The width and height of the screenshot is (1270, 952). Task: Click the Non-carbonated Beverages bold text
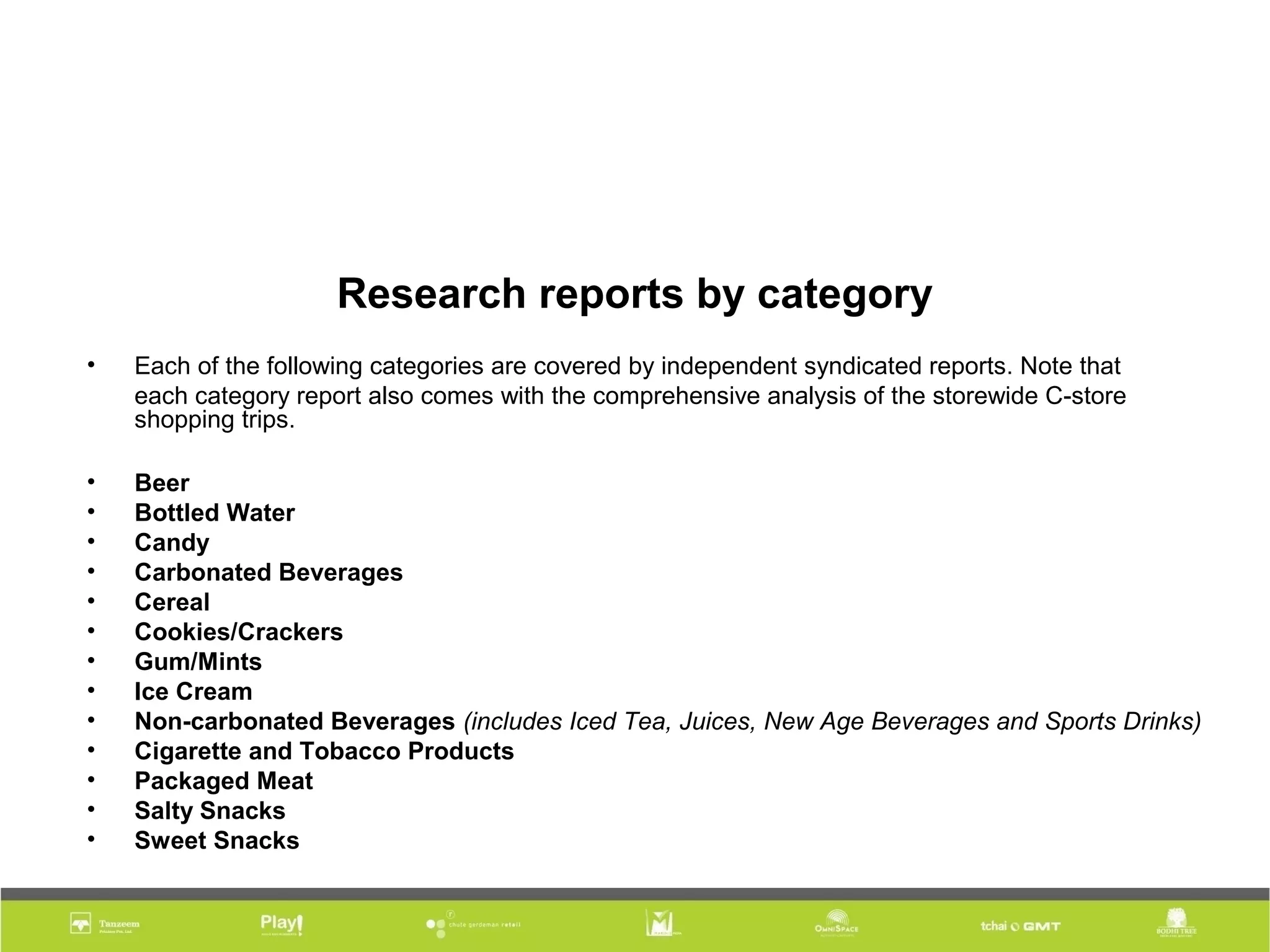click(x=295, y=721)
